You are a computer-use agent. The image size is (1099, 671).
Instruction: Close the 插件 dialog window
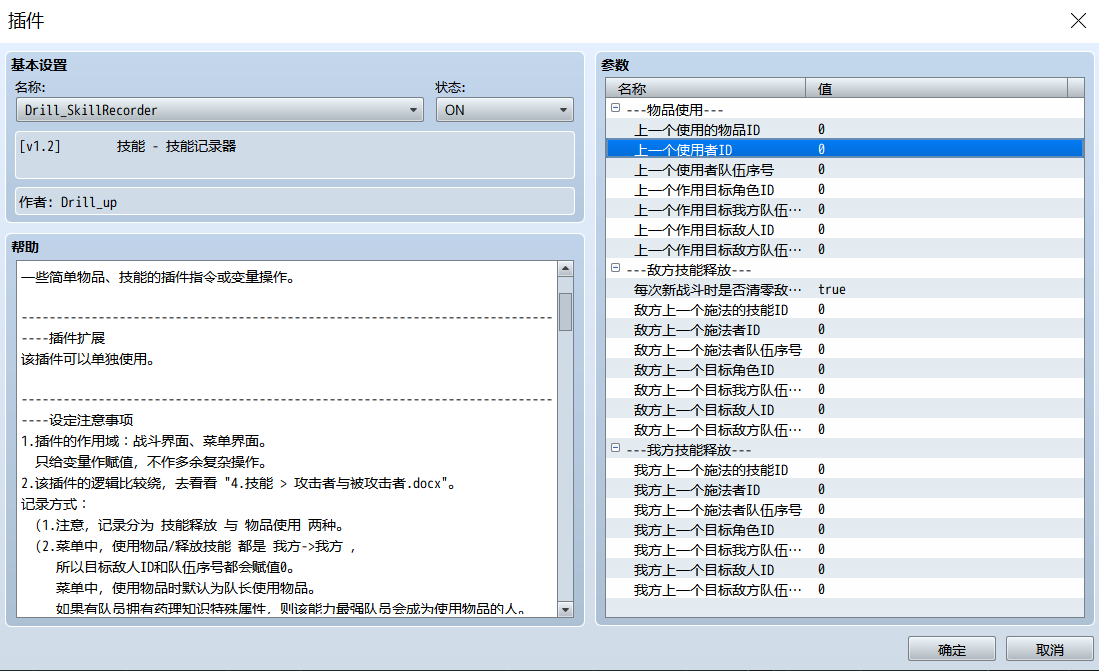point(1078,20)
